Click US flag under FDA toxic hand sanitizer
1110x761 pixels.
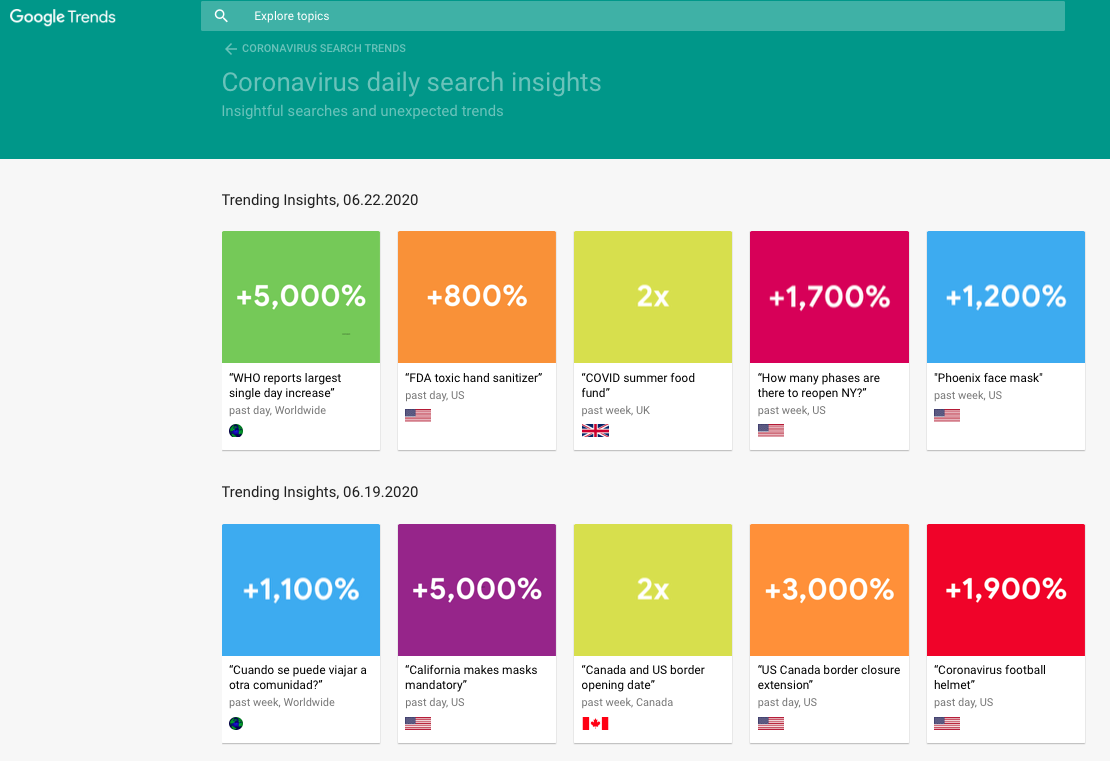coord(417,415)
